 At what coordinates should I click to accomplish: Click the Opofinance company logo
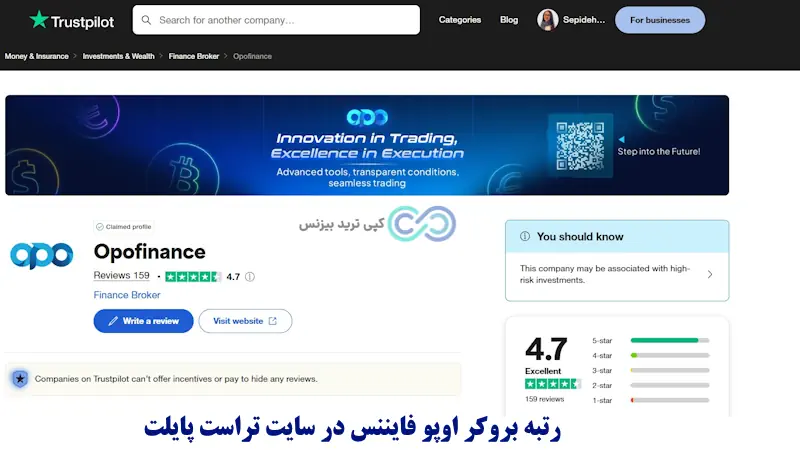(41, 255)
